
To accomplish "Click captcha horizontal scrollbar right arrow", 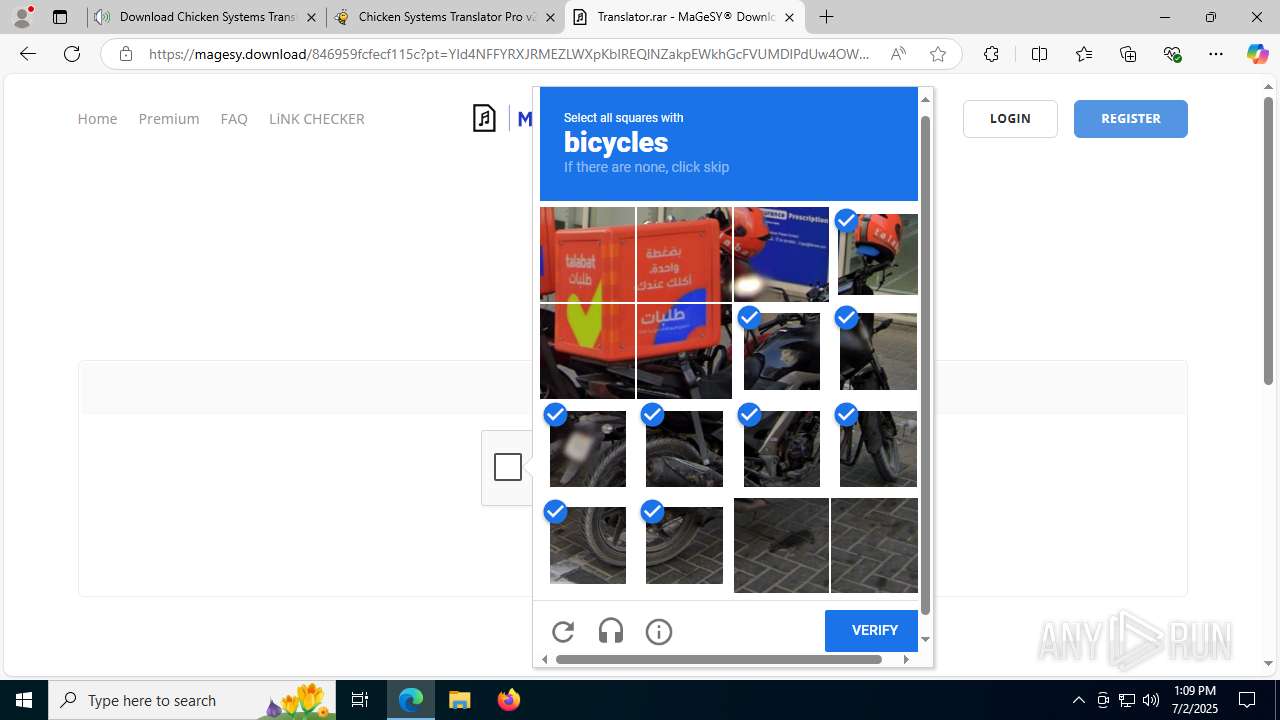I will pos(906,659).
